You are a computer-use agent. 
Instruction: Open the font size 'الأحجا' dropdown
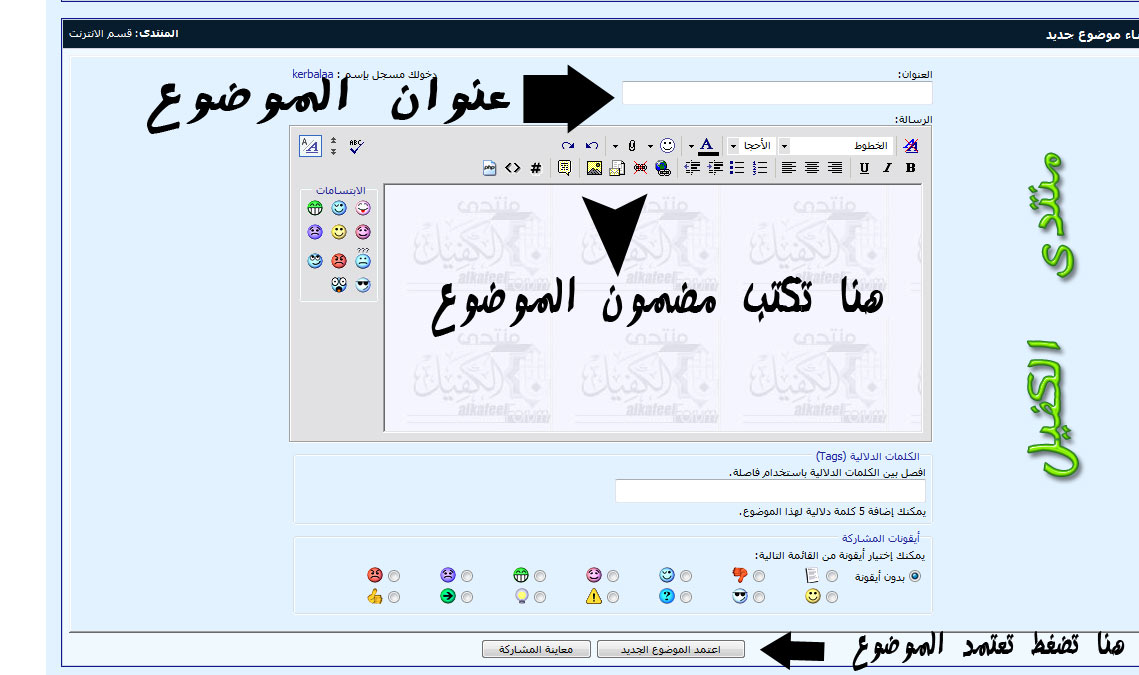(733, 145)
